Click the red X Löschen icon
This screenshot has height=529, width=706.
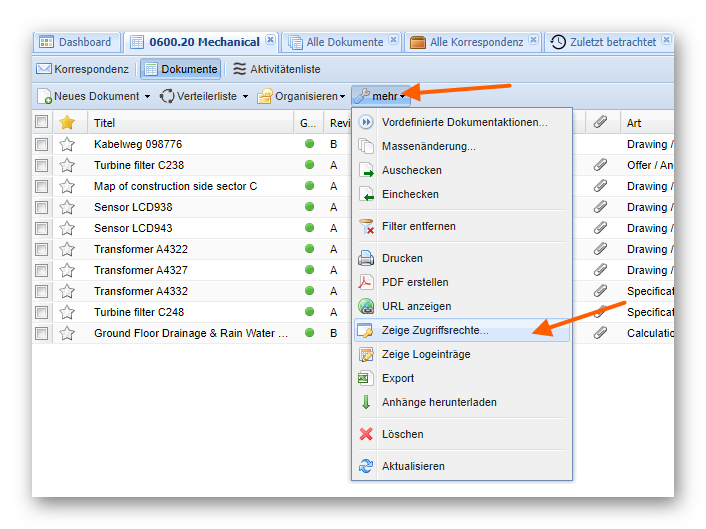point(366,434)
